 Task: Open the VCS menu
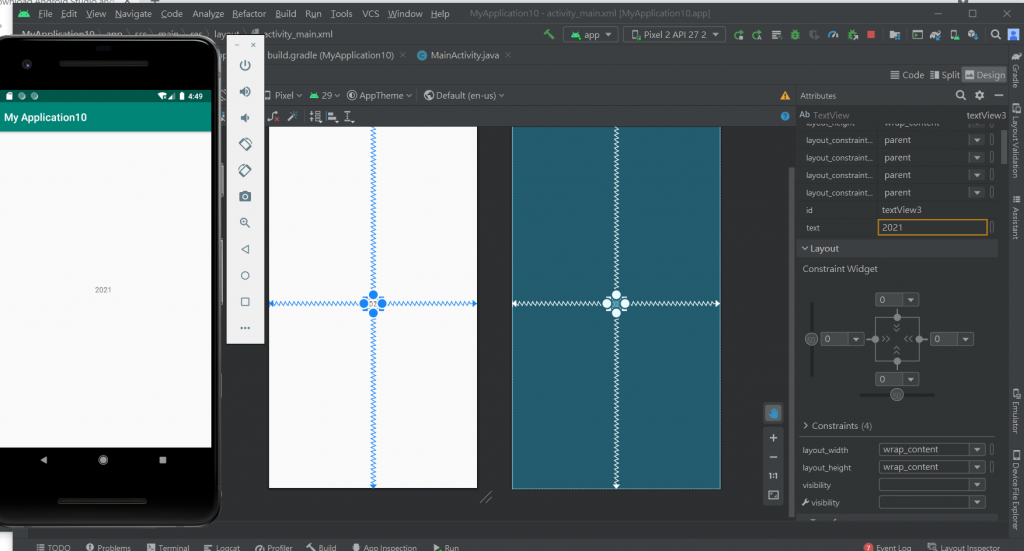[370, 14]
